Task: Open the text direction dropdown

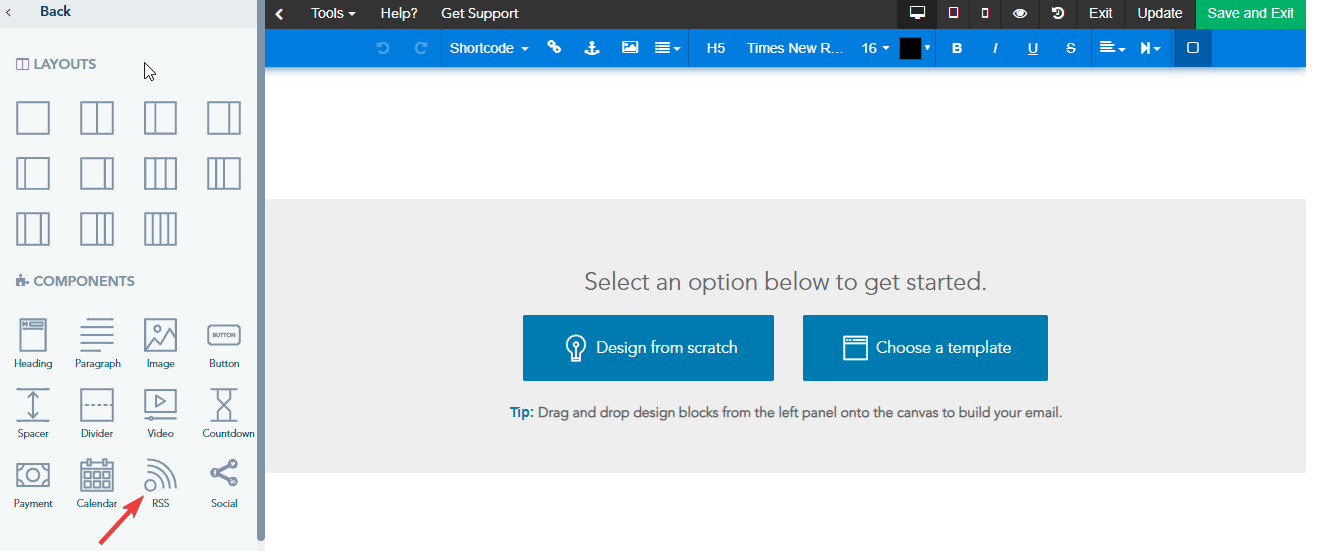Action: [1151, 48]
